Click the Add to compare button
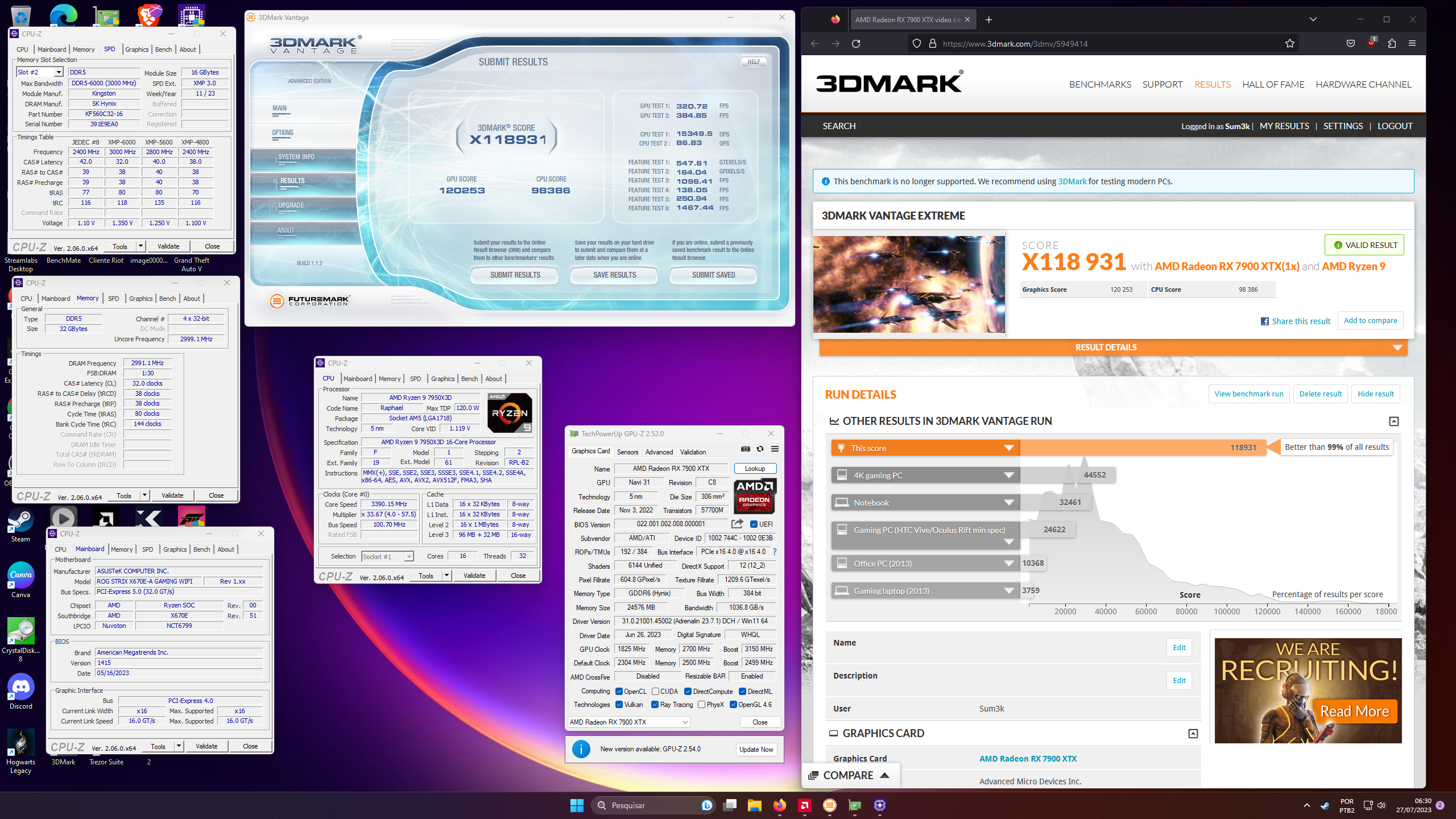This screenshot has height=819, width=1456. pyautogui.click(x=1370, y=320)
